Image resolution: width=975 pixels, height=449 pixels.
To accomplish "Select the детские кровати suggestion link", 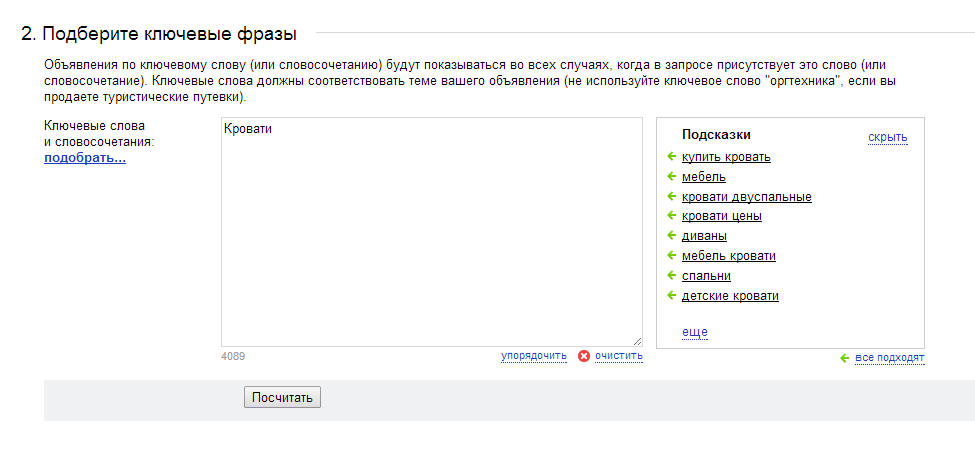I will pyautogui.click(x=730, y=296).
